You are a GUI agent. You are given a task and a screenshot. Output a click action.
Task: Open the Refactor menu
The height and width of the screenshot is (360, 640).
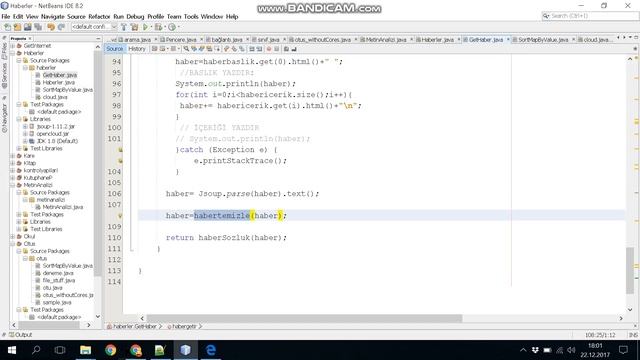[x=99, y=17]
